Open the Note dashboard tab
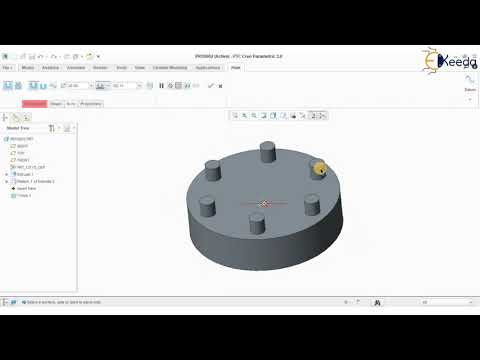 coord(71,104)
